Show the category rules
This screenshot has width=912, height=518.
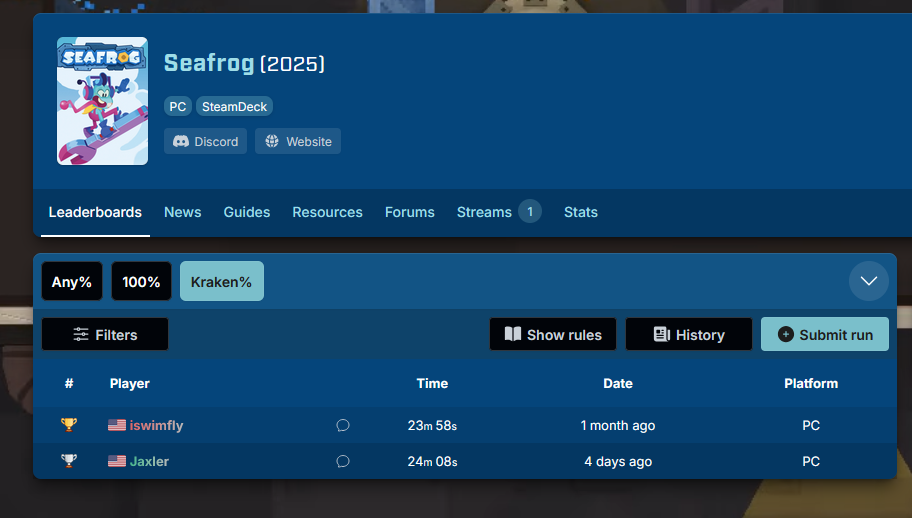[x=553, y=334]
